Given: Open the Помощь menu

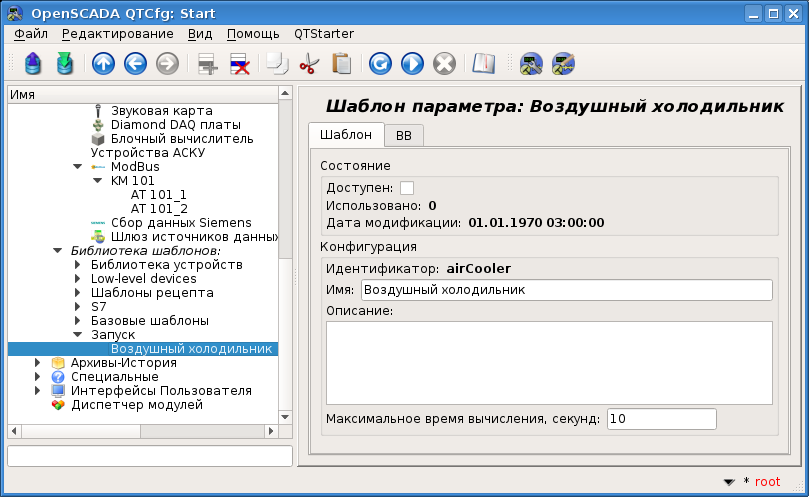Looking at the screenshot, I should pyautogui.click(x=253, y=34).
